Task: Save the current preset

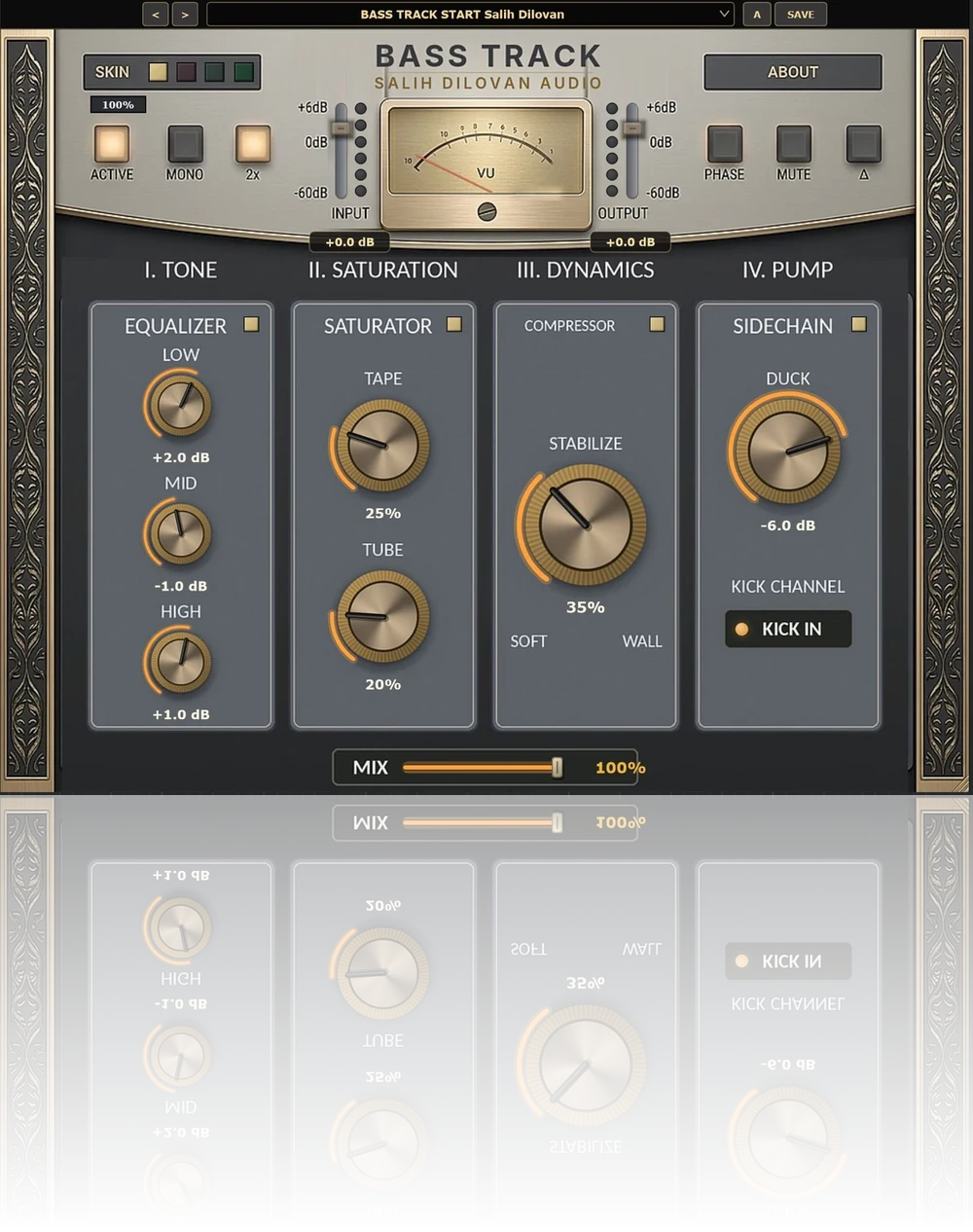Action: [801, 15]
